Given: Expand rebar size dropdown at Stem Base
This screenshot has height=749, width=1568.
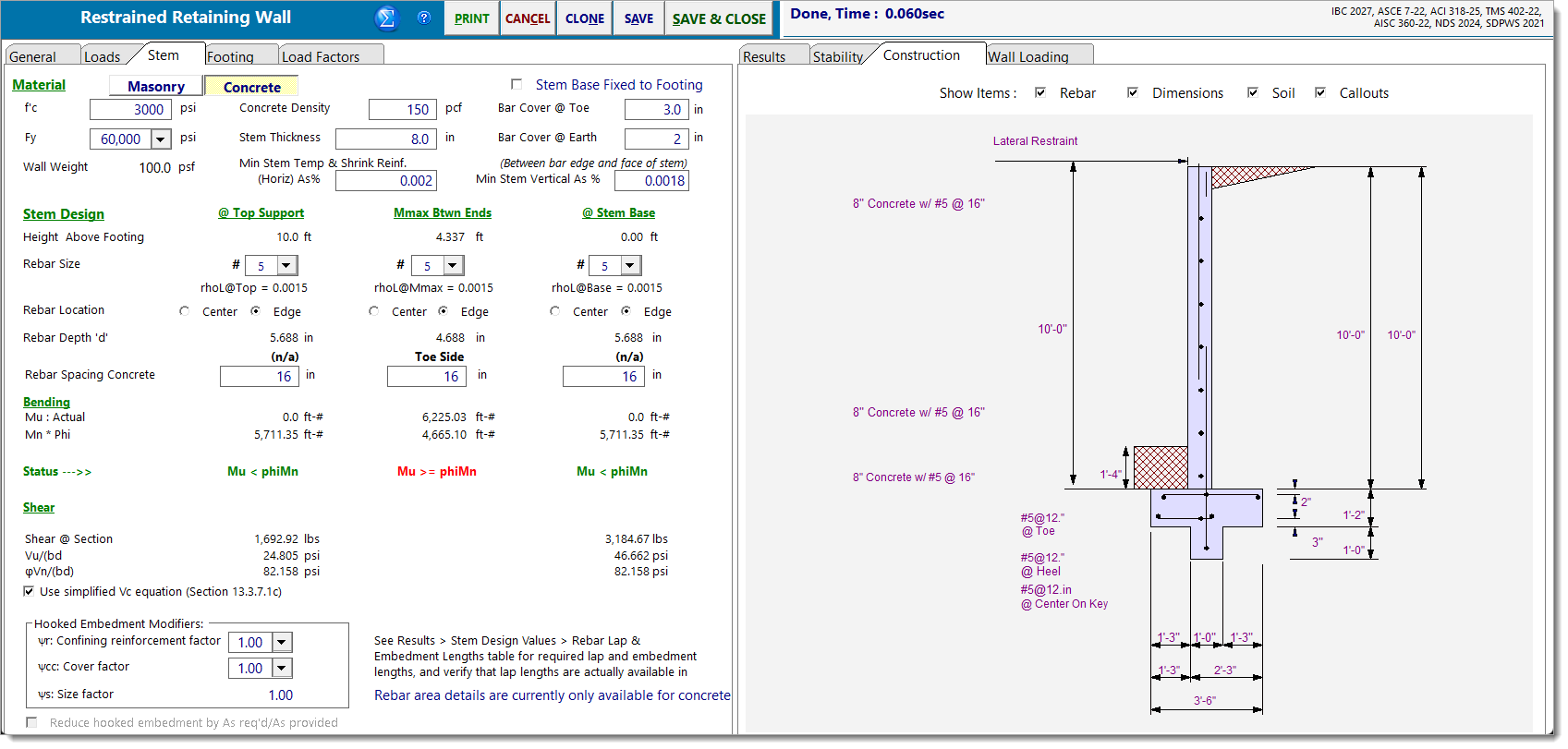Looking at the screenshot, I should click(630, 266).
